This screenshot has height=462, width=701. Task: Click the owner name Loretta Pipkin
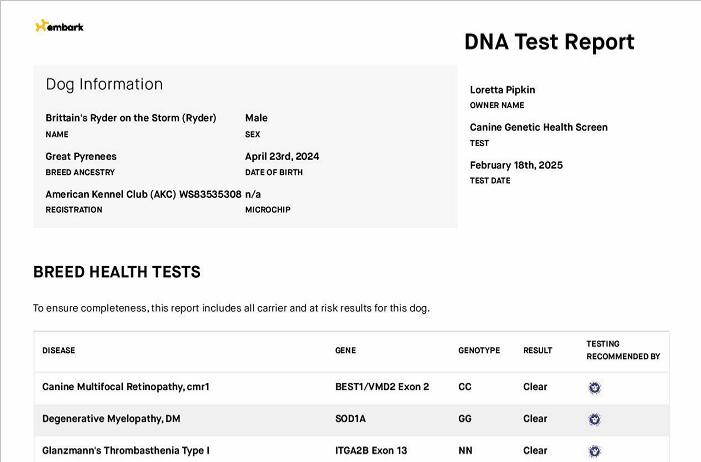pyautogui.click(x=502, y=90)
